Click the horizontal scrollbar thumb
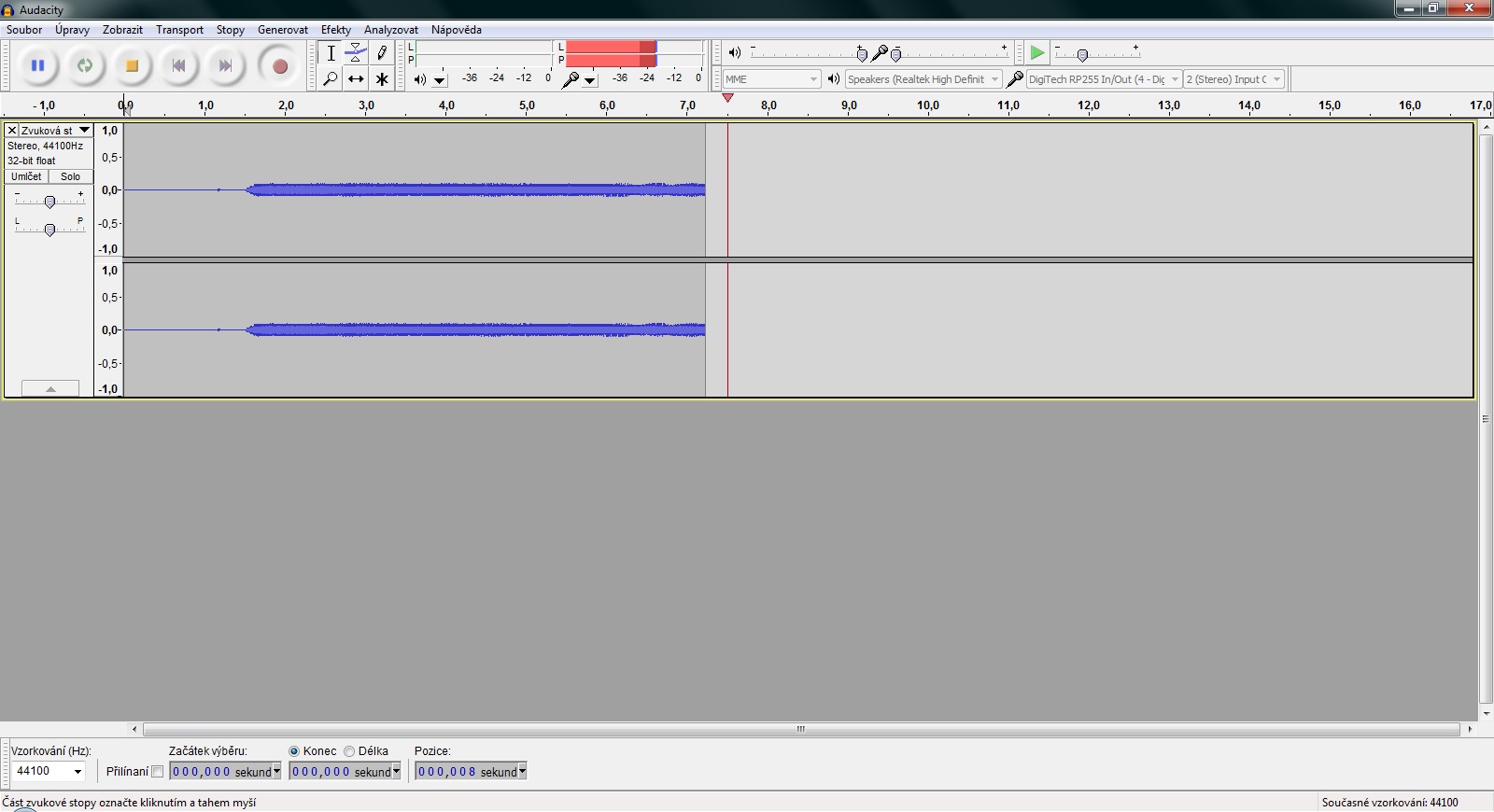Viewport: 1494px width, 812px height. point(801,730)
